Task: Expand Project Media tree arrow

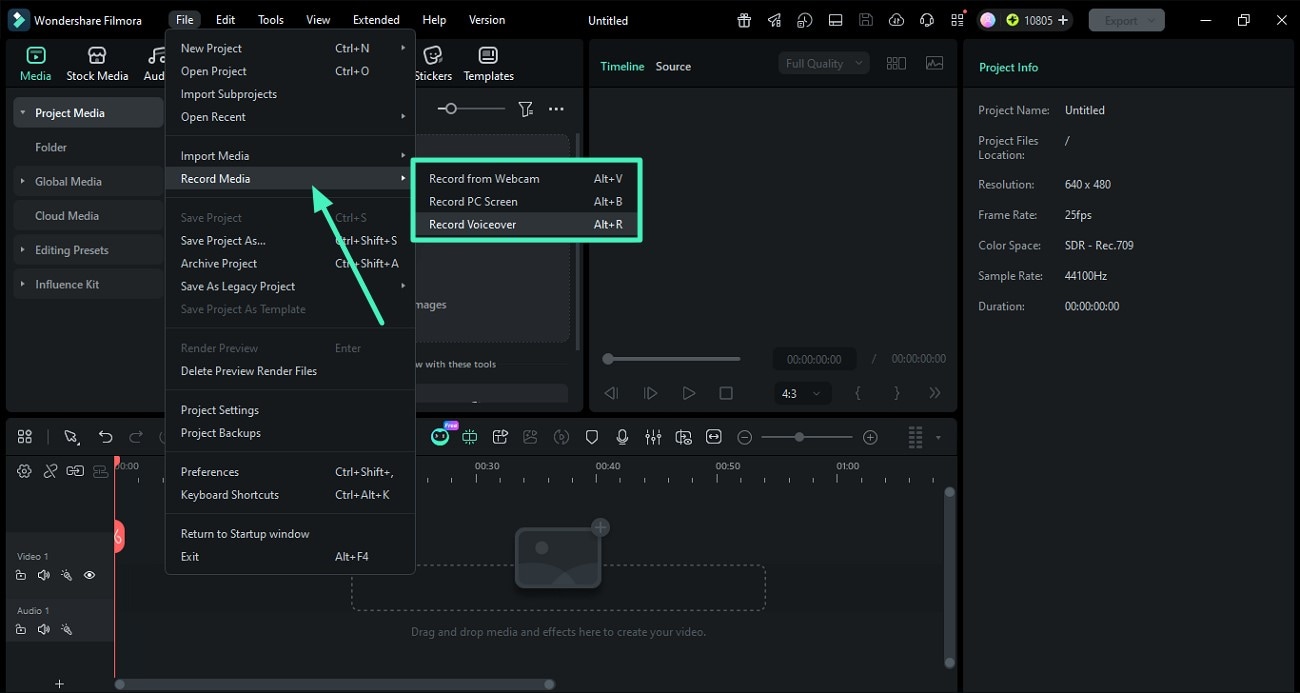Action: [22, 113]
